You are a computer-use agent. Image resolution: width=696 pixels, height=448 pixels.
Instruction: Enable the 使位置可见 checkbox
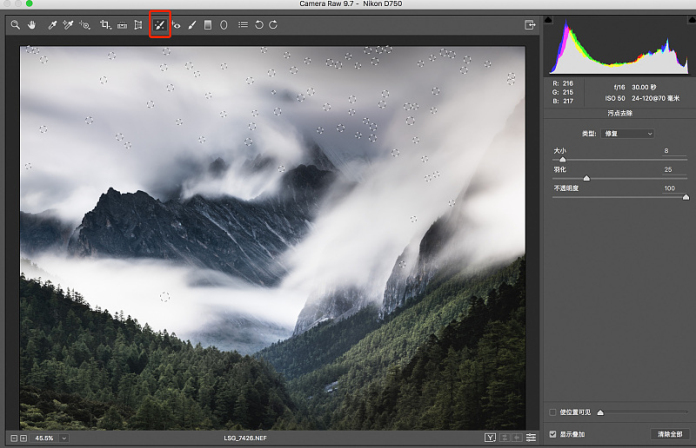tap(553, 412)
